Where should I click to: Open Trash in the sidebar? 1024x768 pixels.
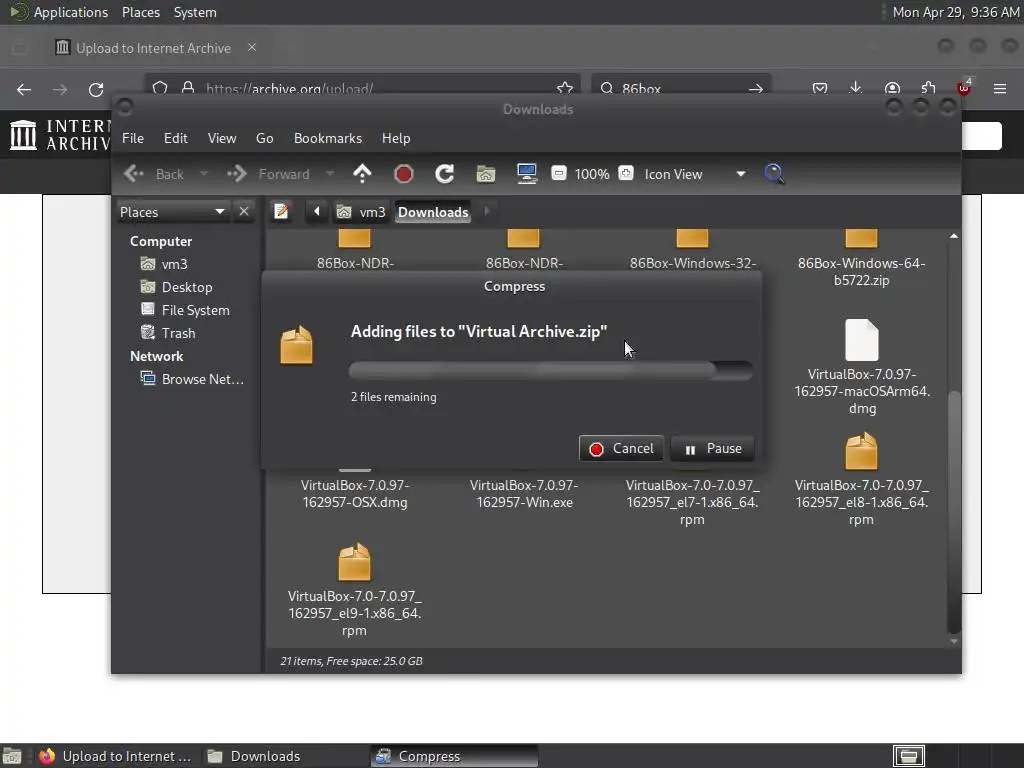click(178, 333)
